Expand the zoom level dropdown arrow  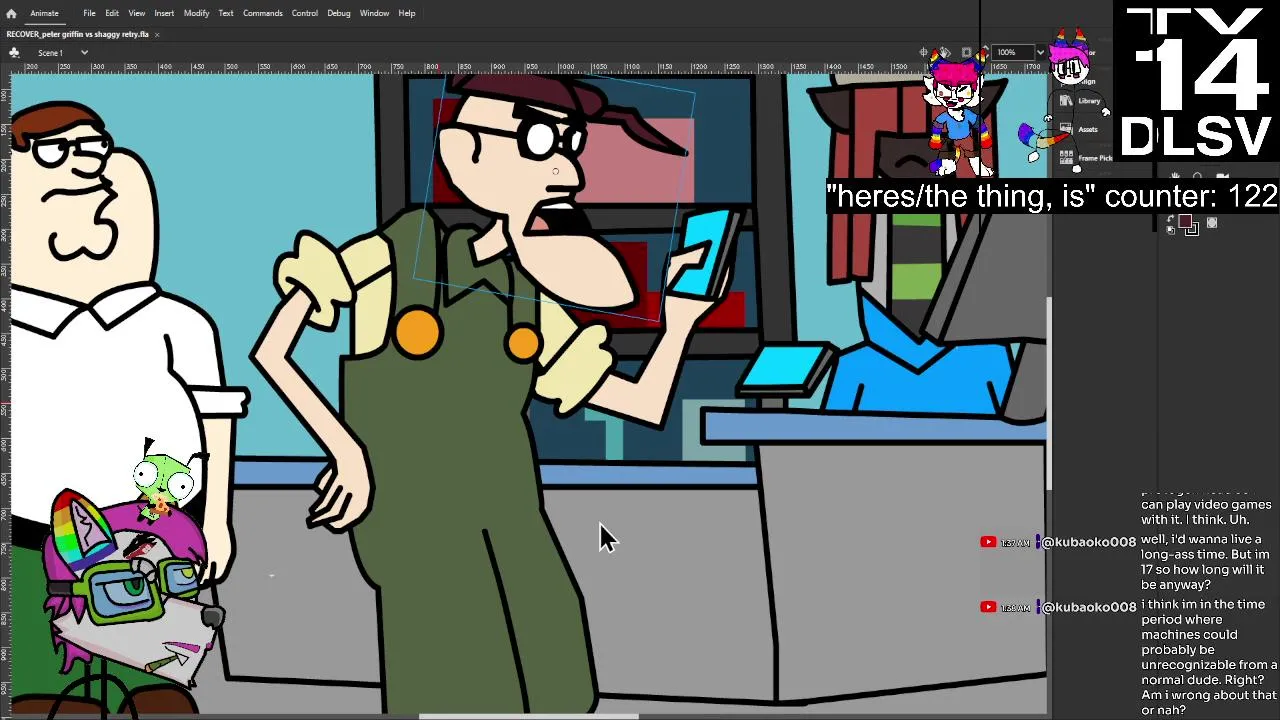coord(1040,52)
